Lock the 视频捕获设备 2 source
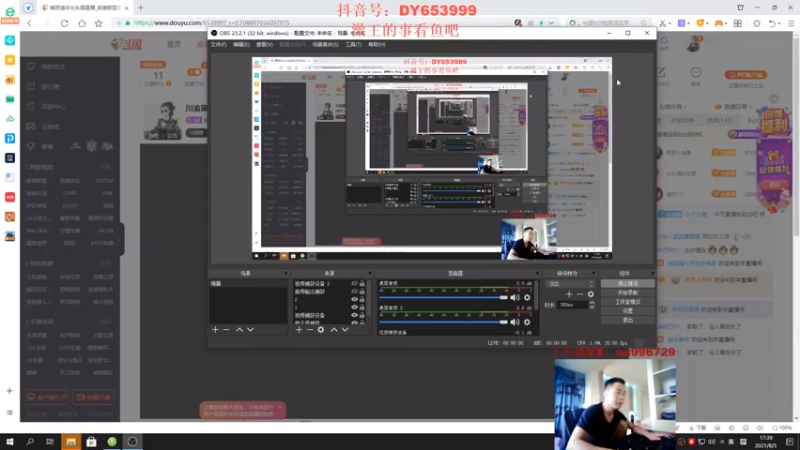This screenshot has height=450, width=800. (x=362, y=284)
